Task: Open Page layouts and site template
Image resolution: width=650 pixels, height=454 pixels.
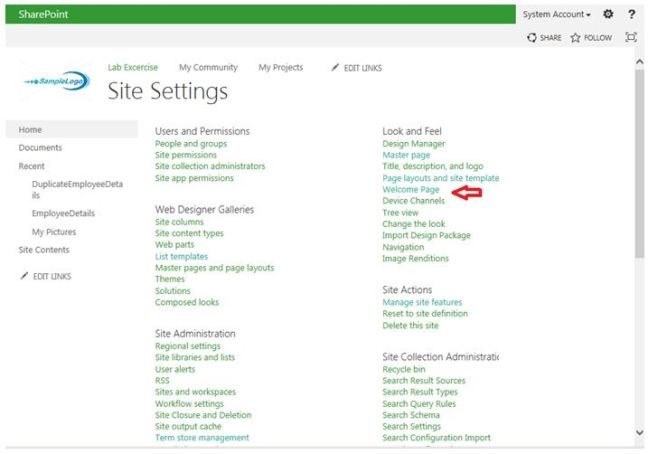Action: 441,178
